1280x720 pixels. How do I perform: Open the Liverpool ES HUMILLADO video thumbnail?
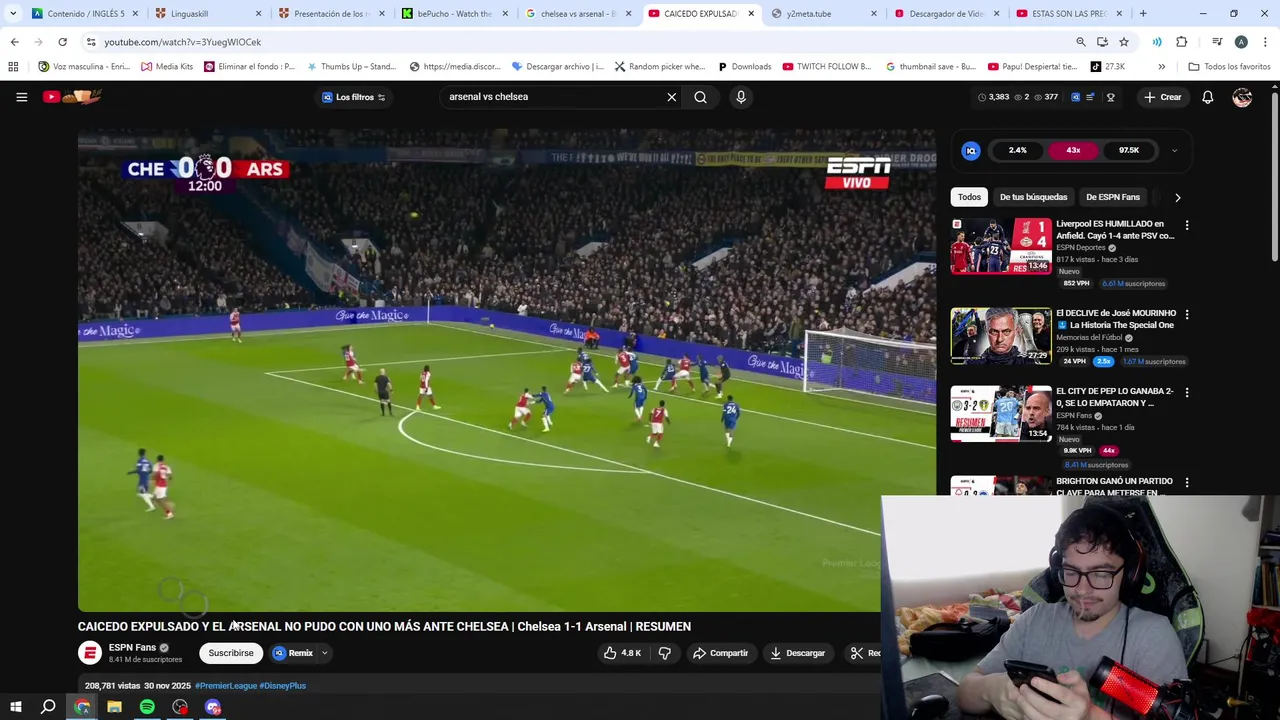(1000, 246)
